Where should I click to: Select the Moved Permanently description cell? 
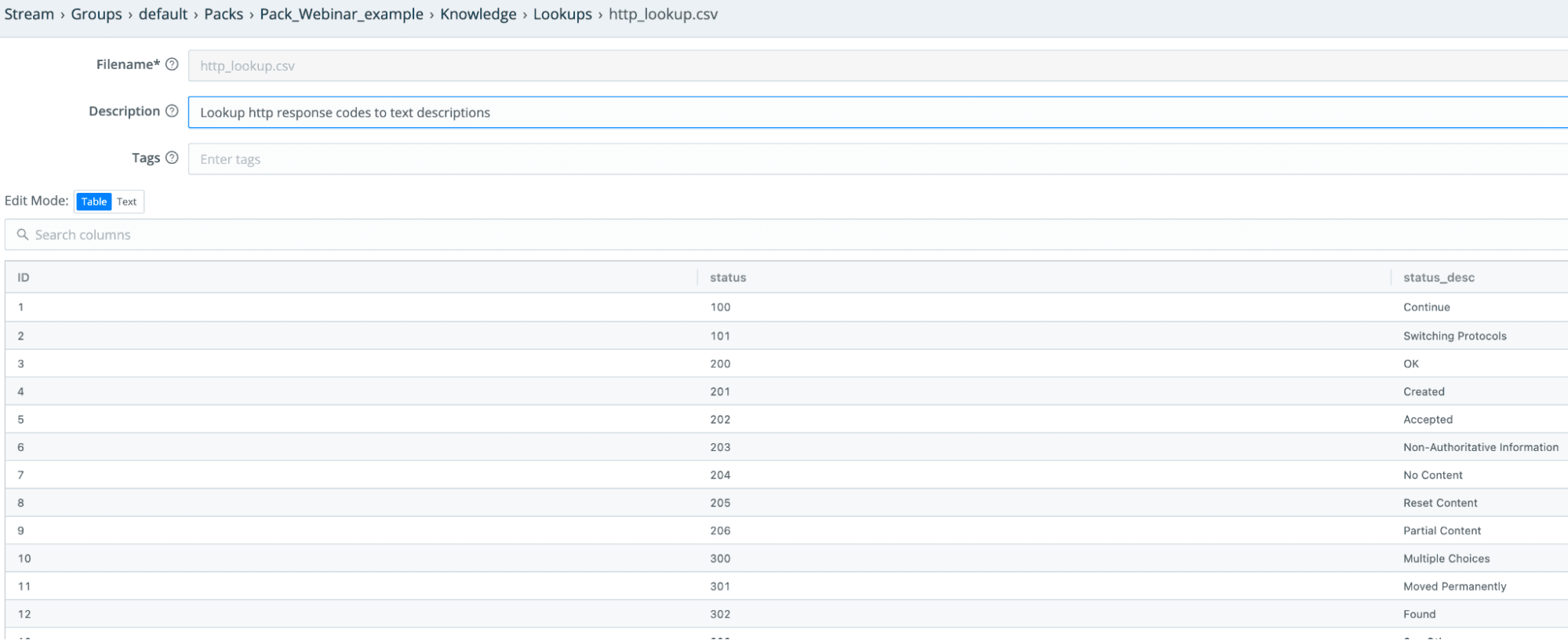coord(1454,587)
